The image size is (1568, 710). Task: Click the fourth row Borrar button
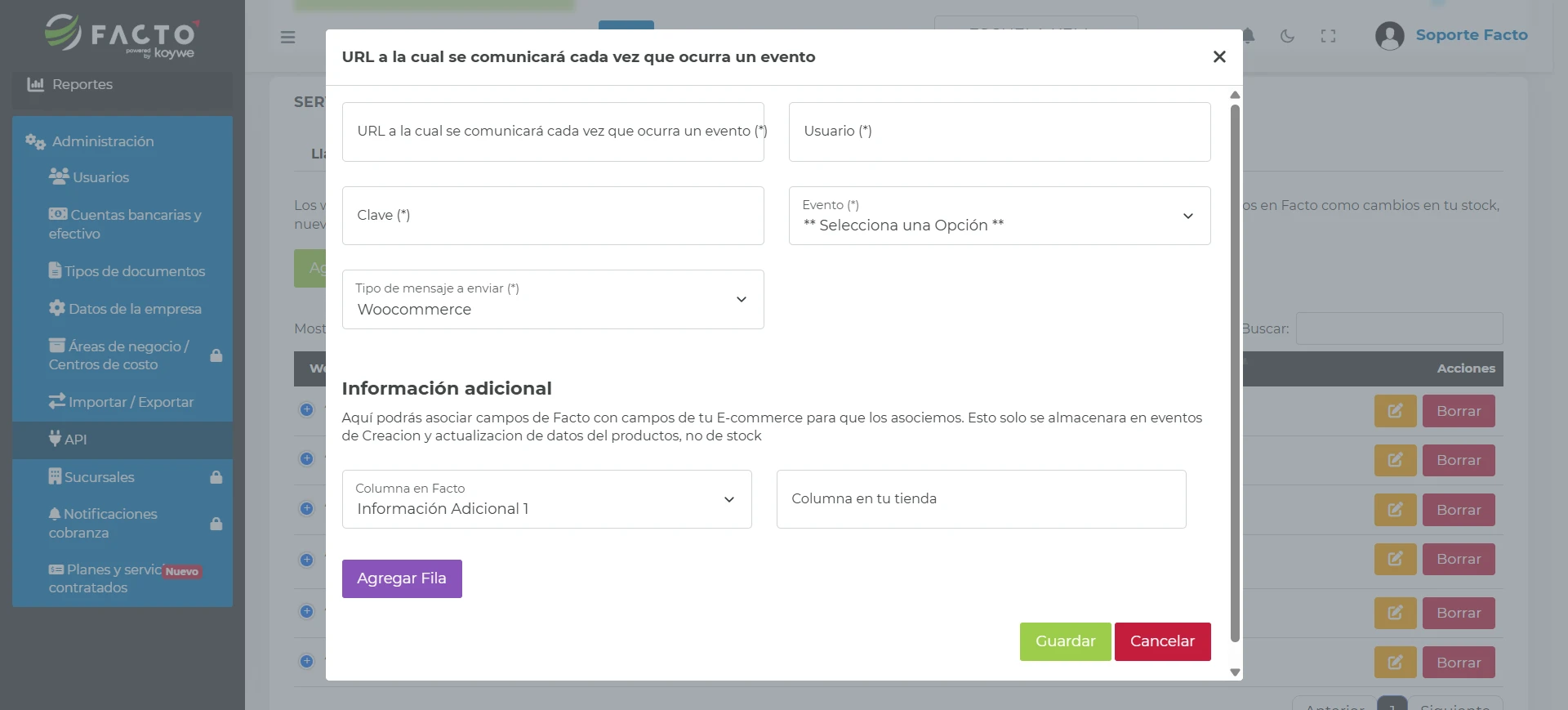click(x=1459, y=559)
